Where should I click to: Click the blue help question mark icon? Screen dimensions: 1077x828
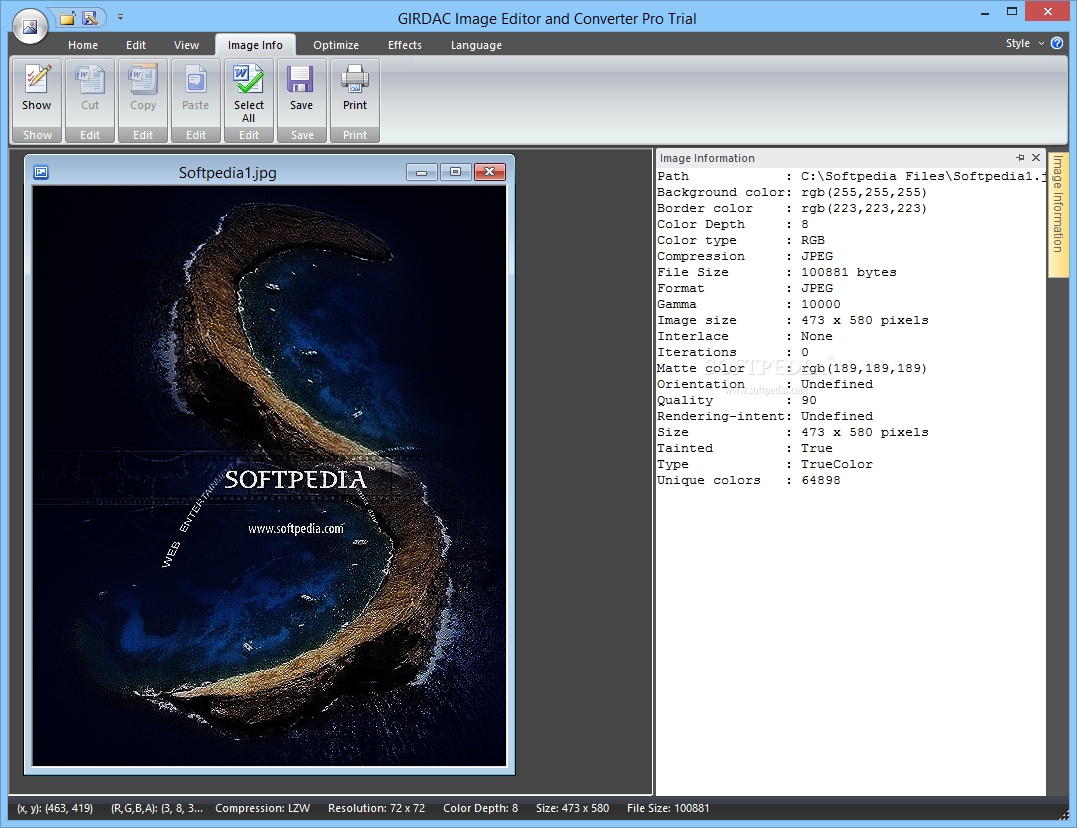(x=1057, y=43)
